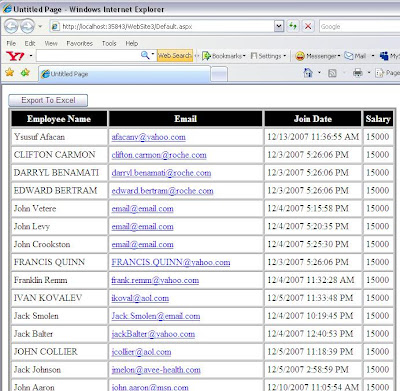Screen dimensions: 400x391
Task: Click the browser Back arrow button
Action: pos(11,26)
